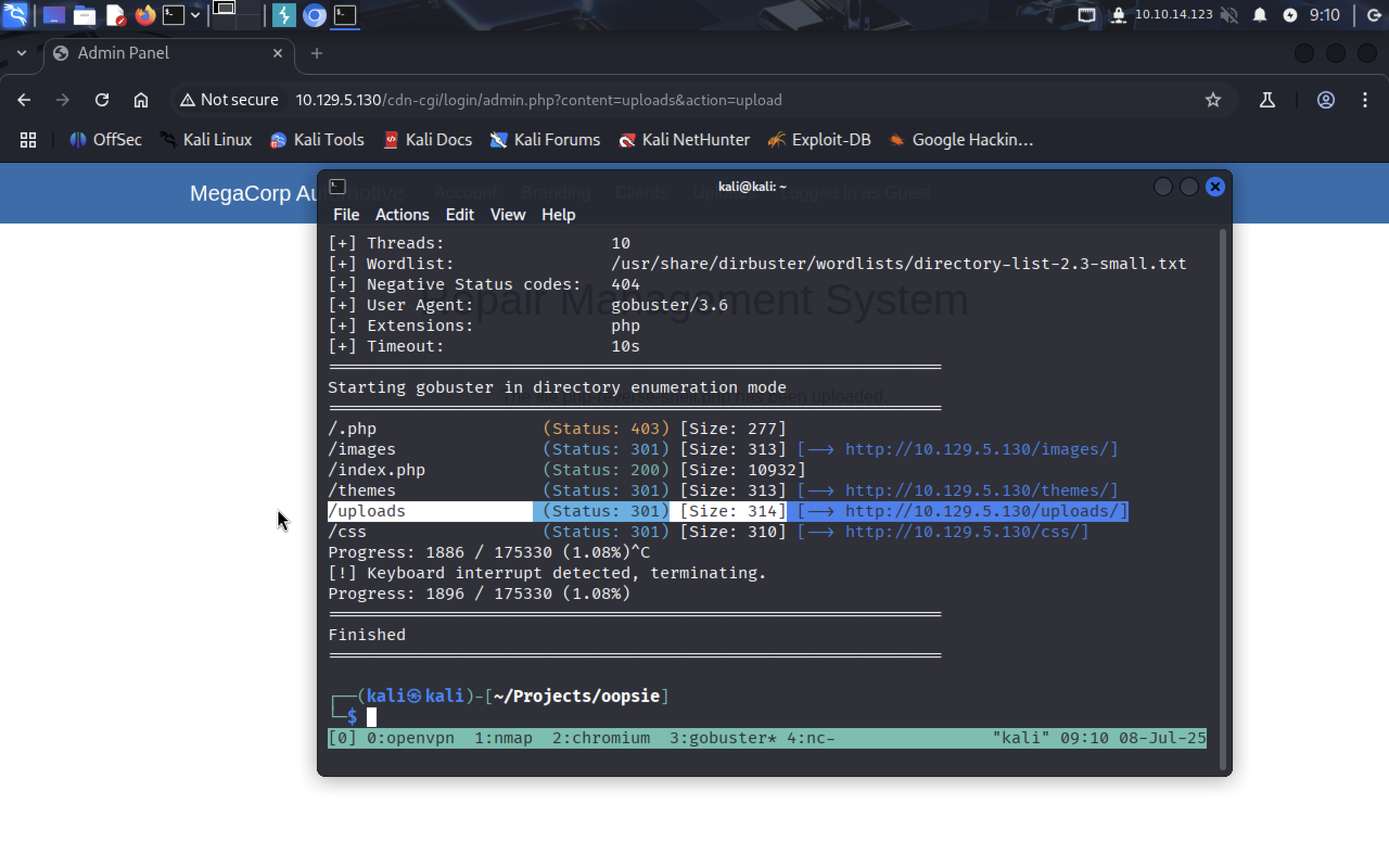Open the Kali Tools bookmark
The image size is (1389, 868).
[x=317, y=139]
